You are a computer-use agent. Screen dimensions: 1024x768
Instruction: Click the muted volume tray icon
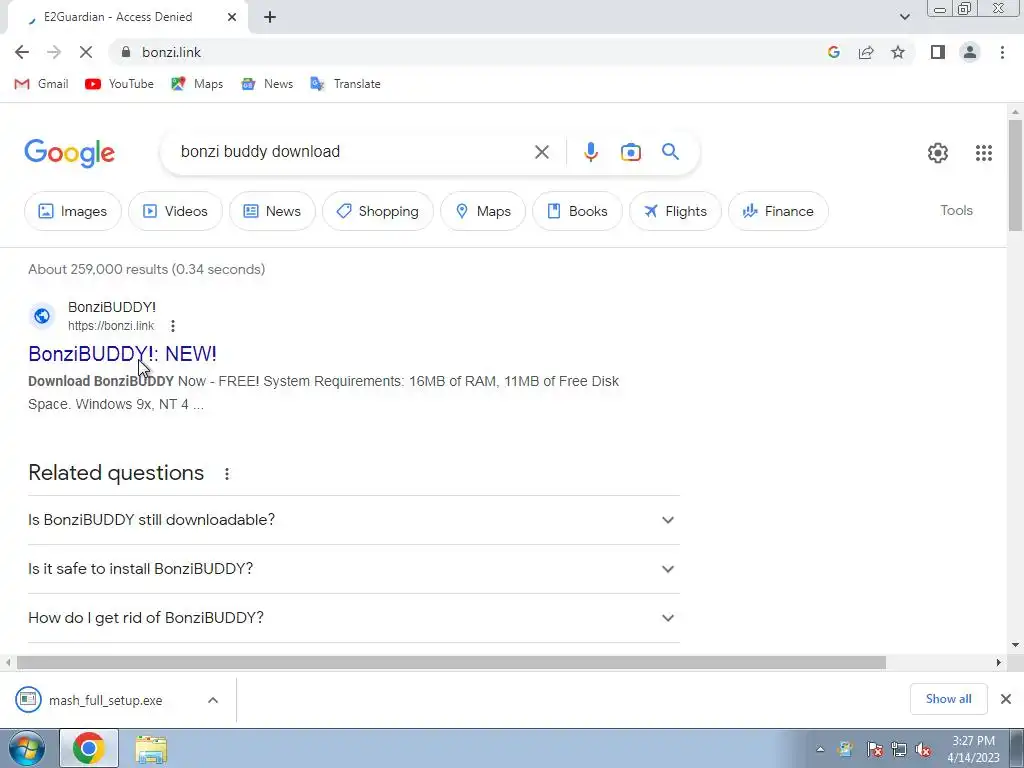point(923,749)
